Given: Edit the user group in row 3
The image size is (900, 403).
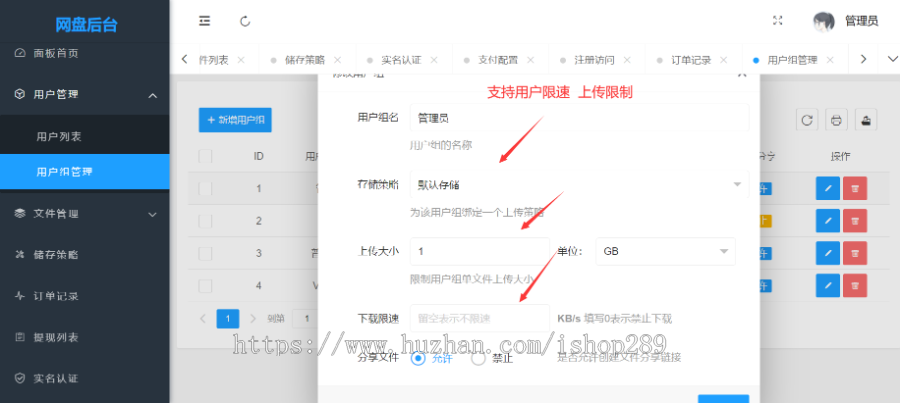Looking at the screenshot, I should coord(828,253).
